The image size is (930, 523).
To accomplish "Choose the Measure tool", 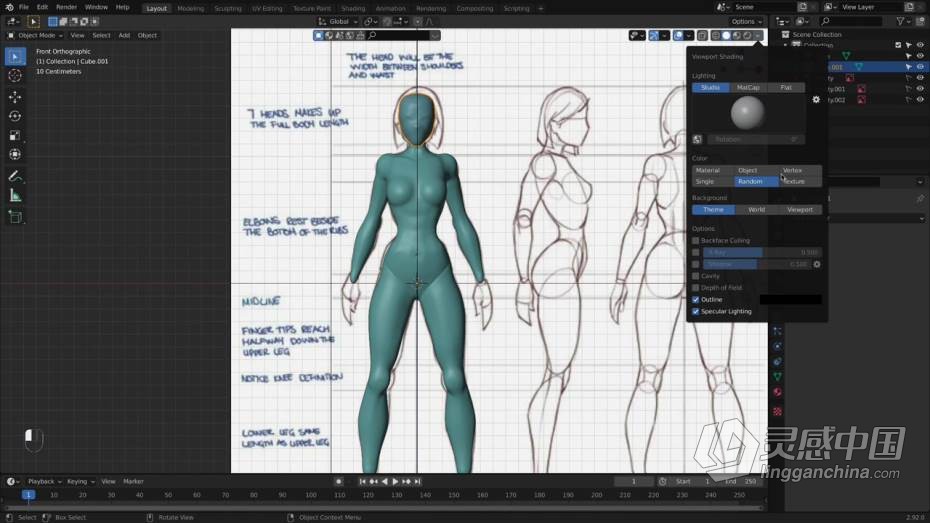I will pos(15,196).
